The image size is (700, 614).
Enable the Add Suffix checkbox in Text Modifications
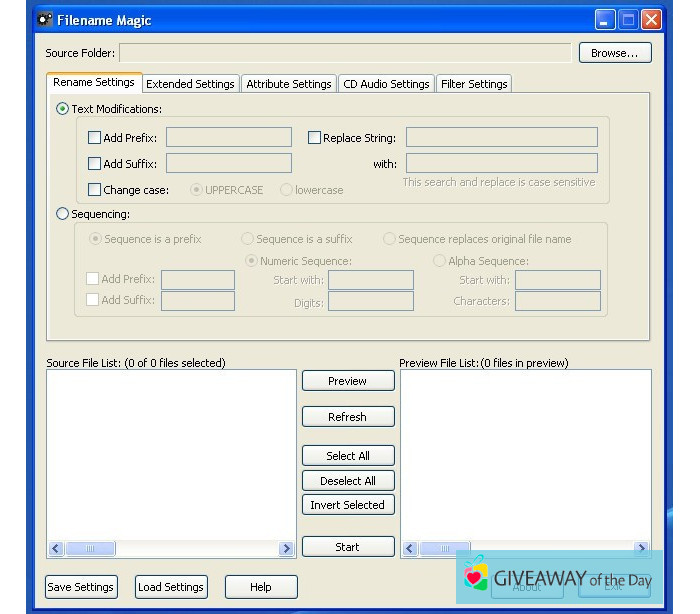[x=95, y=164]
